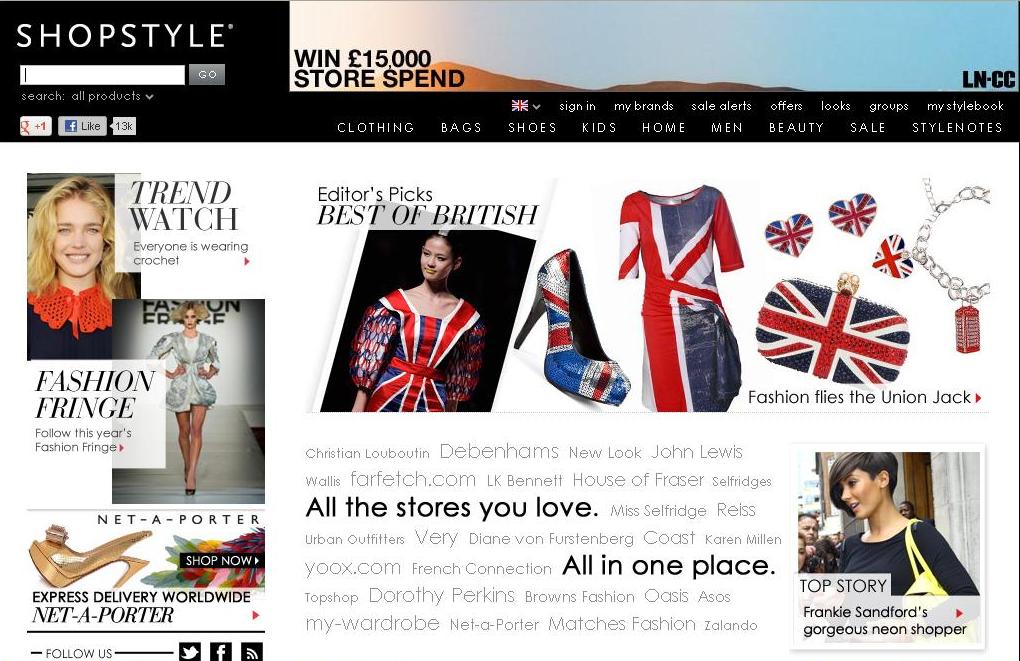The width and height of the screenshot is (1020, 661).
Task: Click the Debenhams store link
Action: [499, 452]
